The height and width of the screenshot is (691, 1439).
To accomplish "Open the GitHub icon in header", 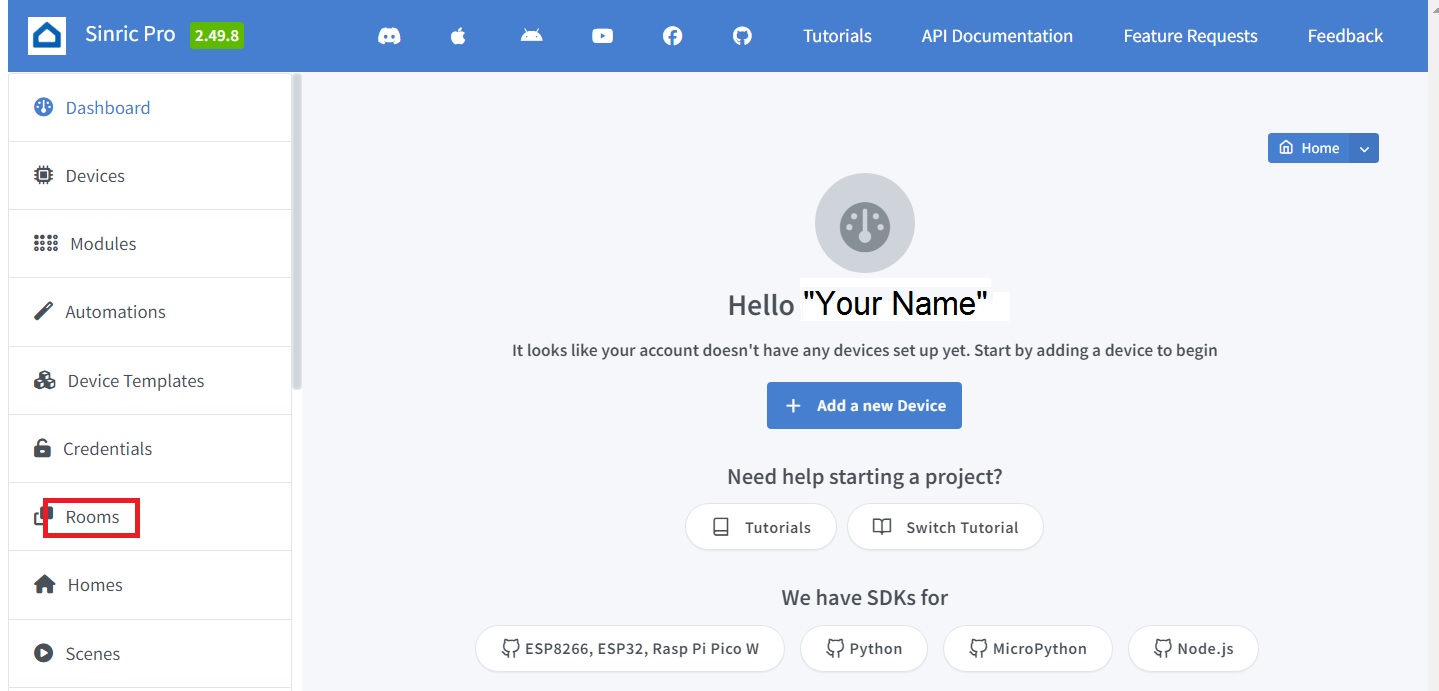I will 742,36.
